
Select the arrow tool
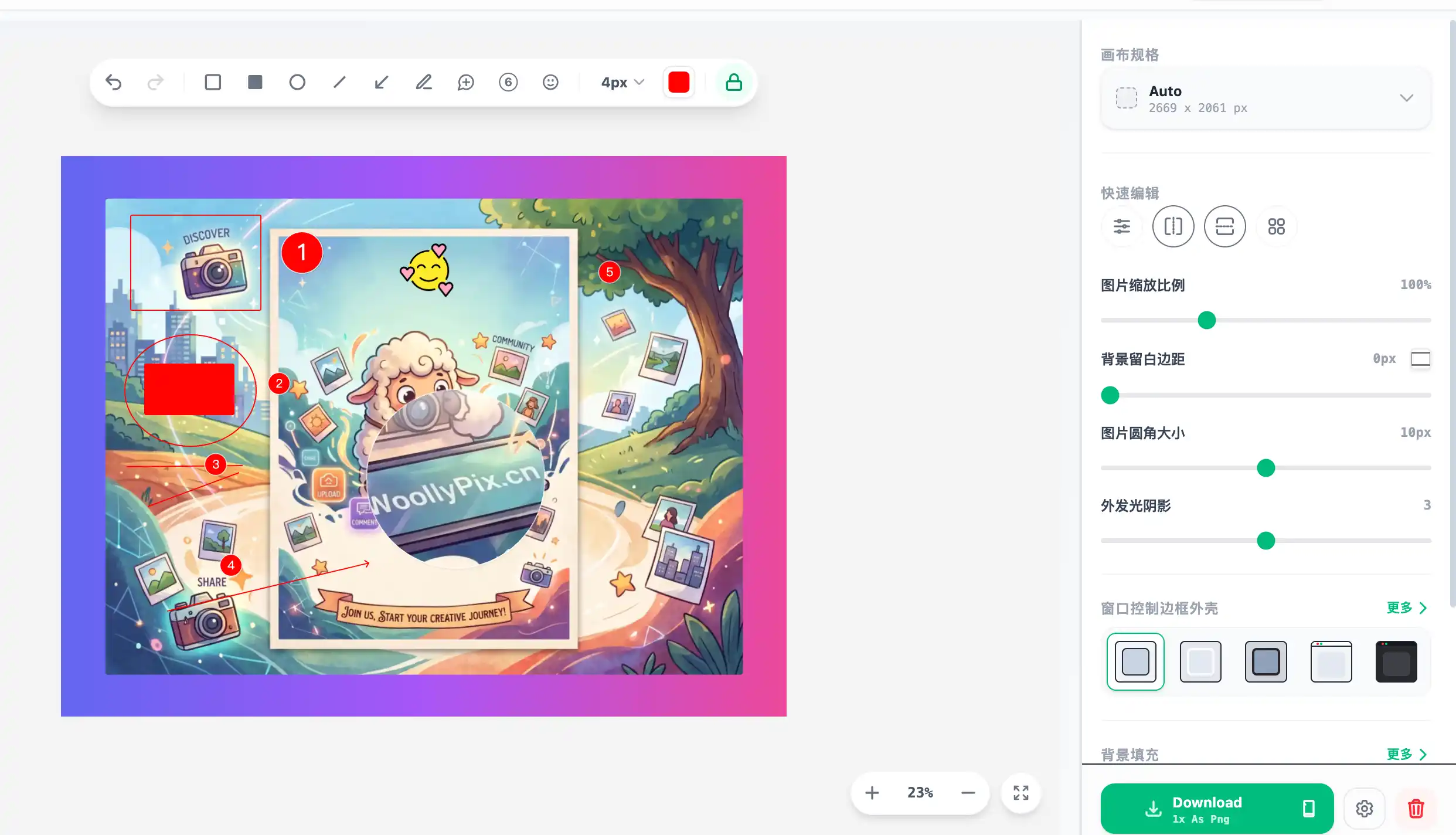pyautogui.click(x=382, y=82)
